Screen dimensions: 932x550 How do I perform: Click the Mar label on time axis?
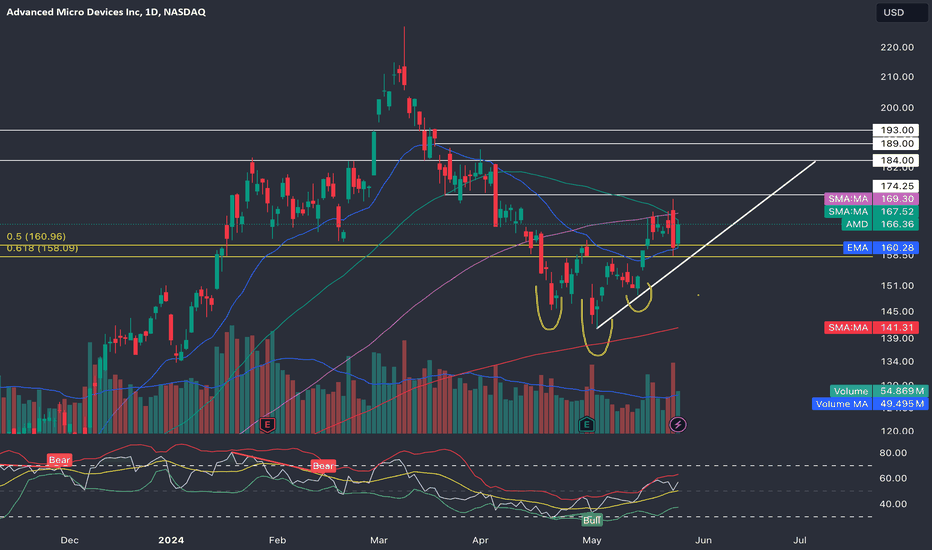(x=379, y=540)
